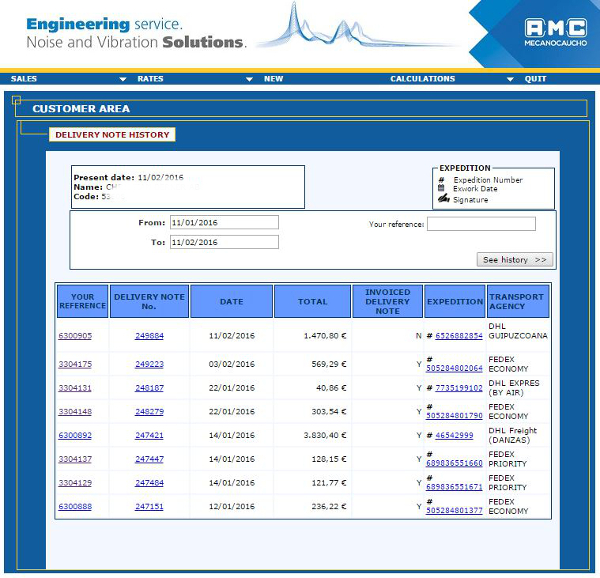The image size is (600, 578).
Task: Expand the SALES menu dropdown arrow
Action: click(x=123, y=79)
